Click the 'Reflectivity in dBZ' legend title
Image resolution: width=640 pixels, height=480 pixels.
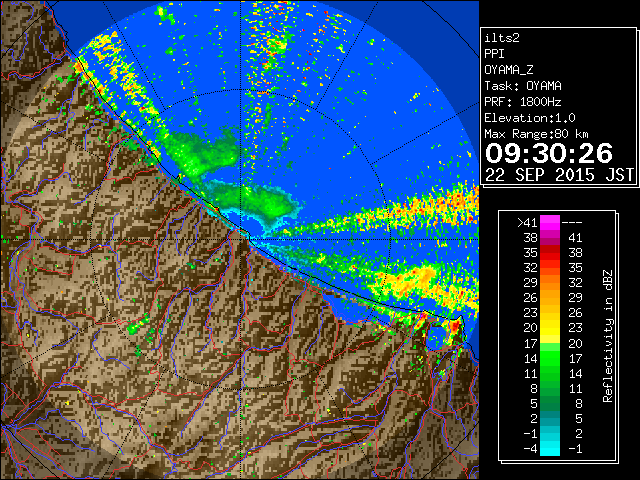click(608, 336)
